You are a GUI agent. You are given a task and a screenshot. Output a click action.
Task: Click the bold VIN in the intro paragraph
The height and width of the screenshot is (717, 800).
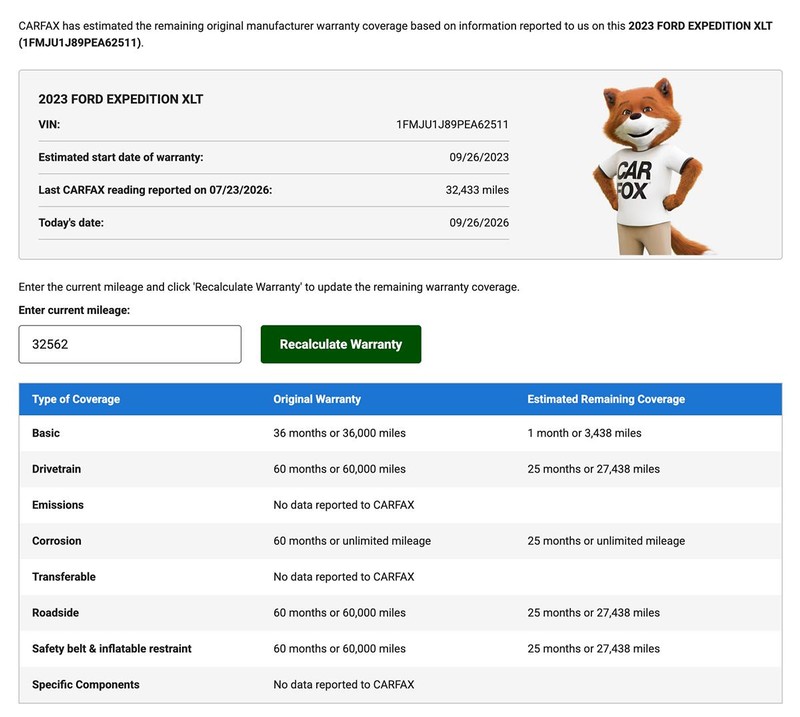(x=80, y=43)
